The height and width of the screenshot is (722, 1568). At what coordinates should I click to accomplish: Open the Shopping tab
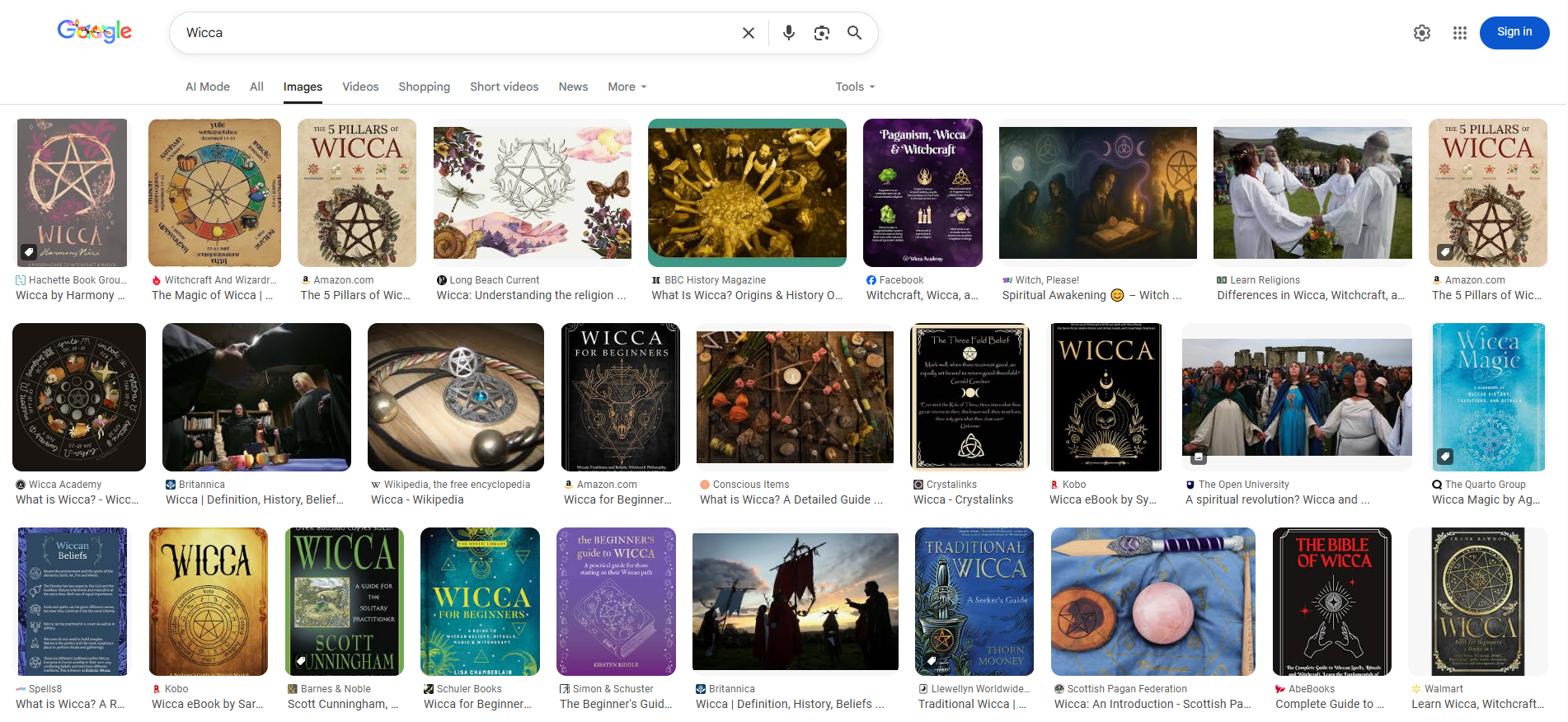pyautogui.click(x=424, y=87)
